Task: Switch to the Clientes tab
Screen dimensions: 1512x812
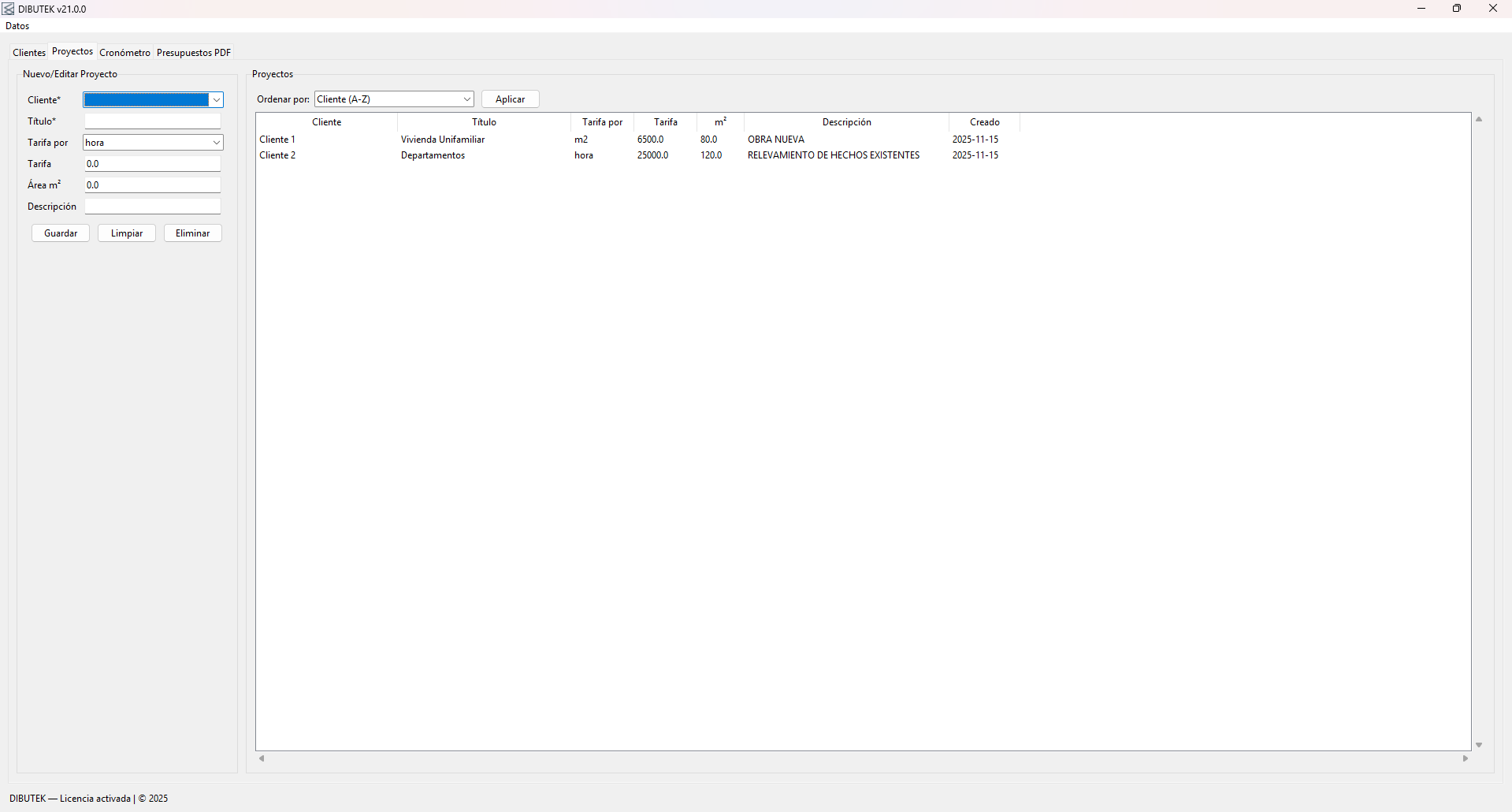Action: [x=29, y=53]
